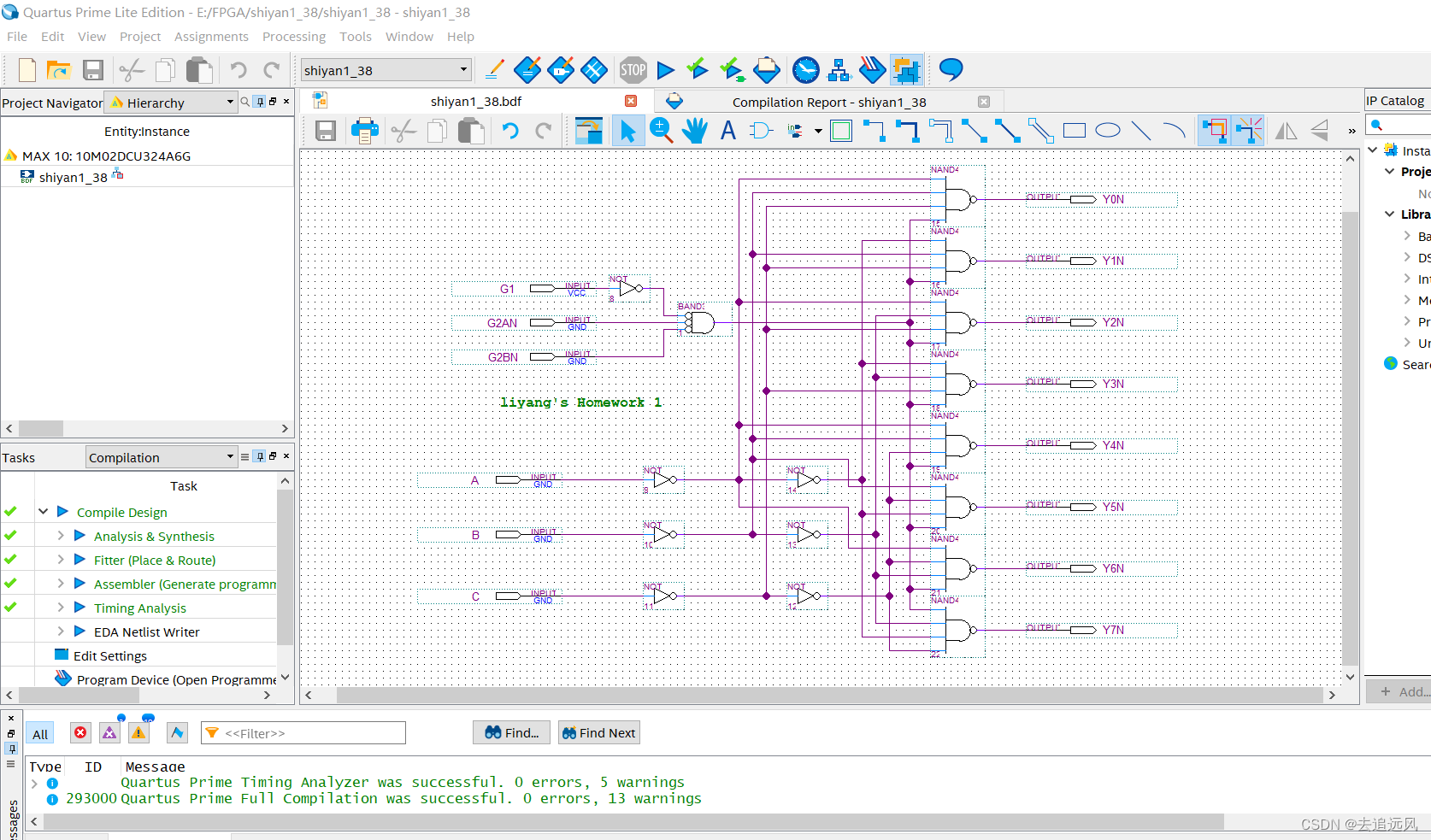Select the Rectangle drawing tool
The width and height of the screenshot is (1431, 840).
(x=1074, y=131)
